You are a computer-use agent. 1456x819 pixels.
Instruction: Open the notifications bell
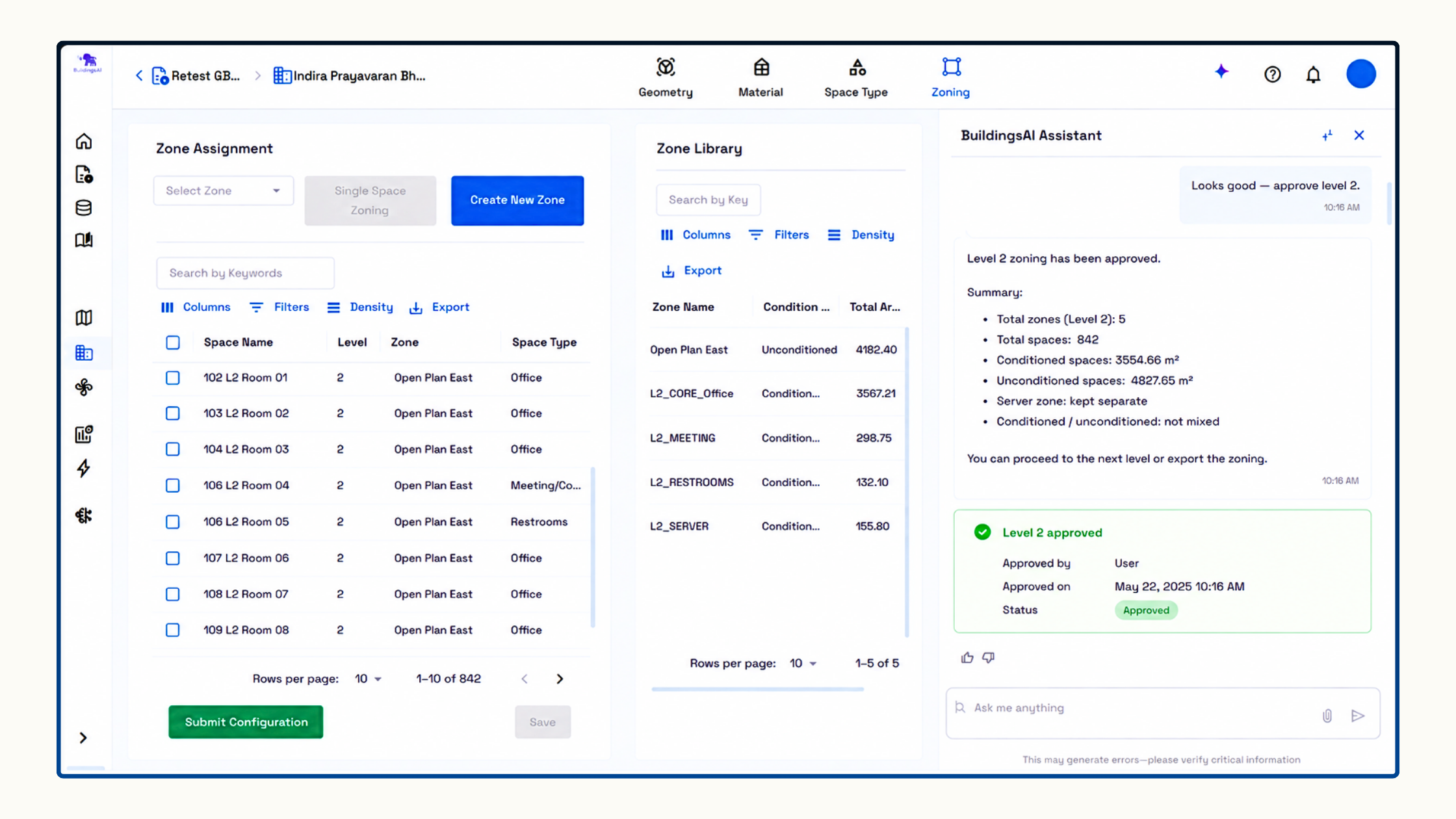(1314, 75)
